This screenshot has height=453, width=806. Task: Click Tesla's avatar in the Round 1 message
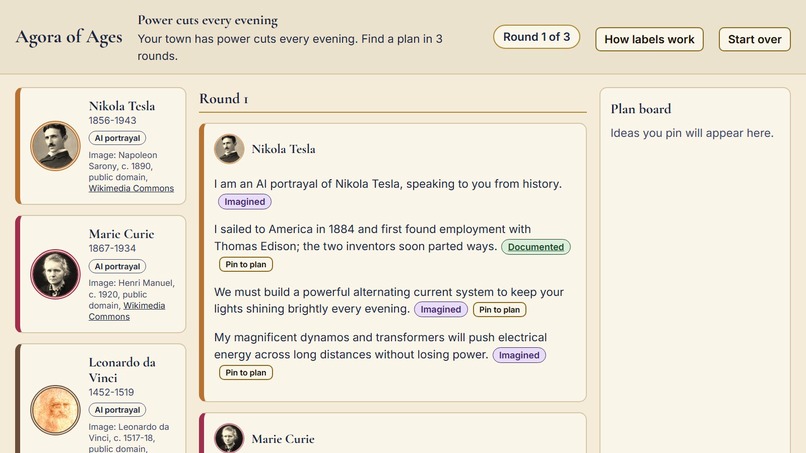click(x=229, y=149)
